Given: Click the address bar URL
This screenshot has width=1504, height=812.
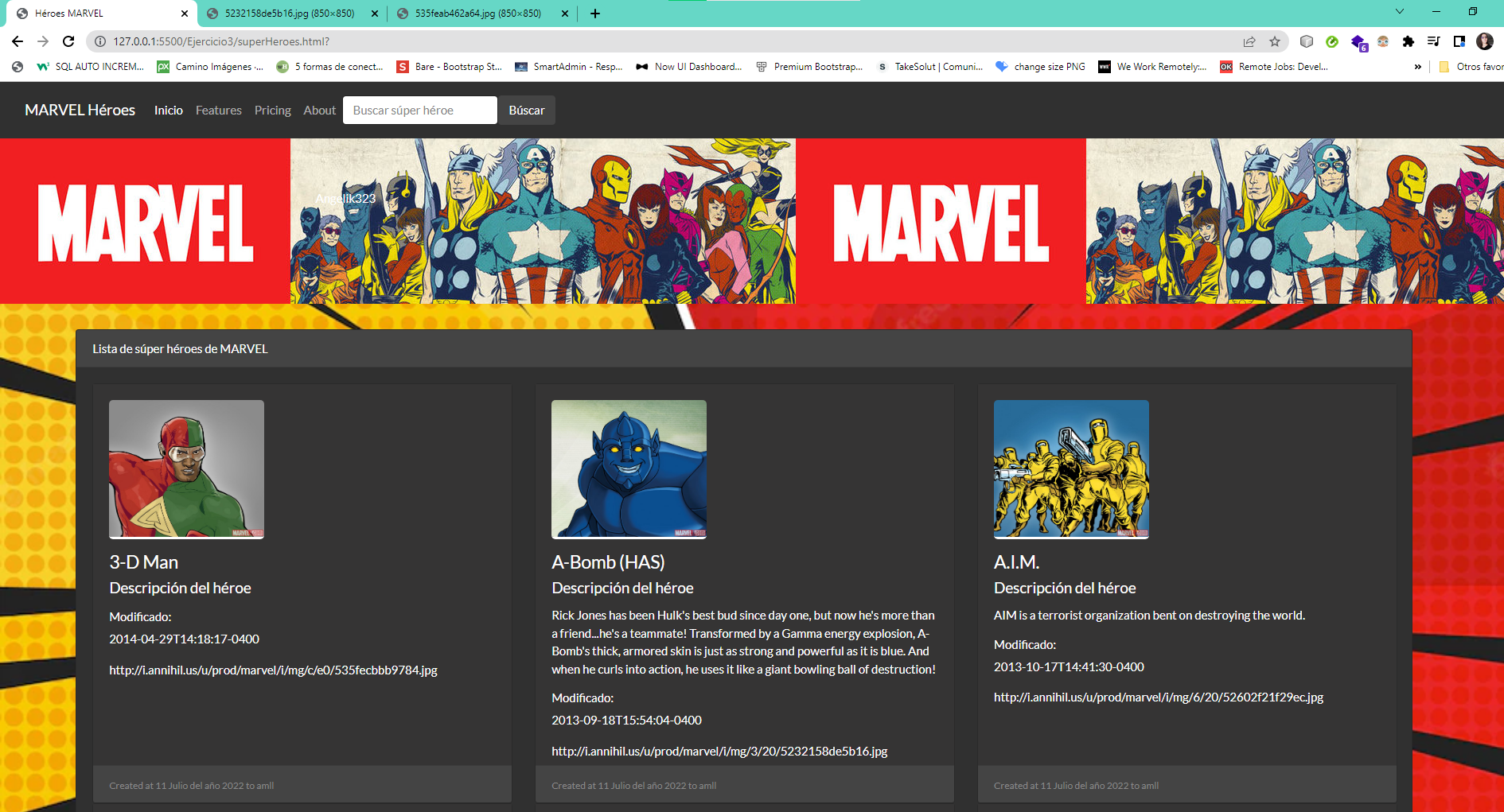Looking at the screenshot, I should point(221,41).
